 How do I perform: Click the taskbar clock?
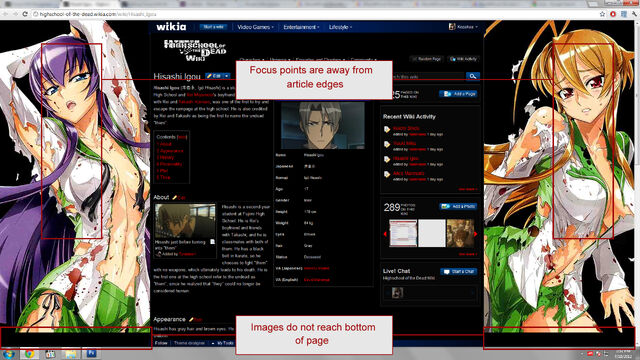click(x=624, y=354)
